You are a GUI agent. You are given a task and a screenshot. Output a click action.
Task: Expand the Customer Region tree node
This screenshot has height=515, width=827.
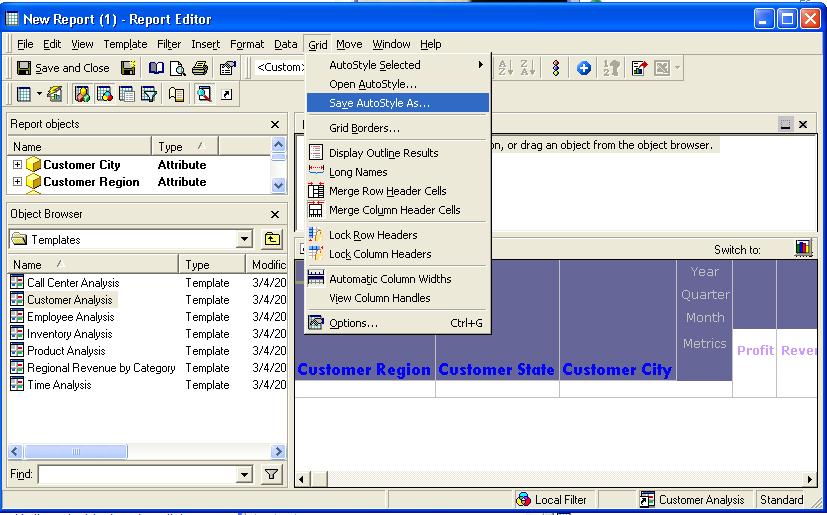[x=17, y=182]
